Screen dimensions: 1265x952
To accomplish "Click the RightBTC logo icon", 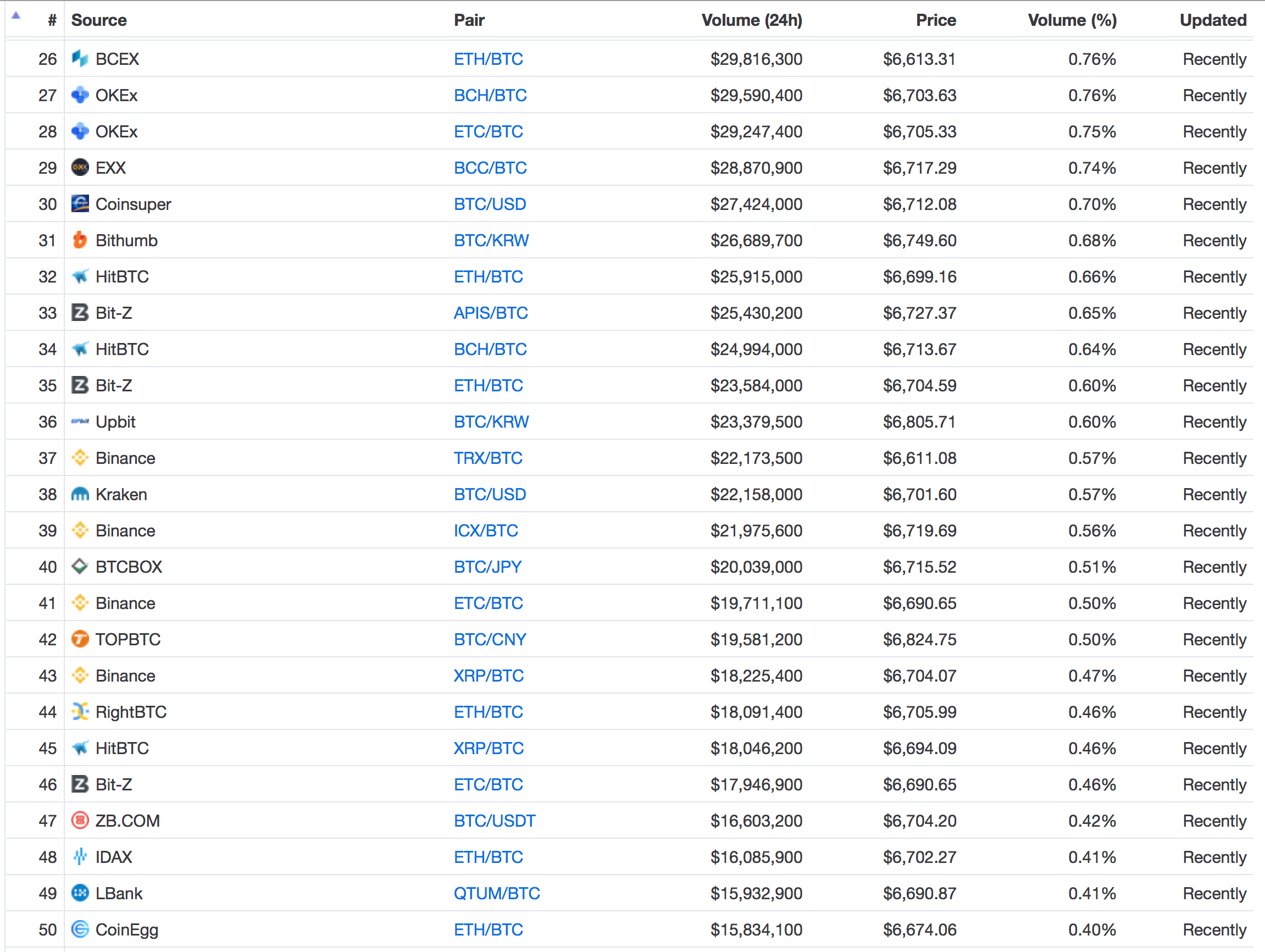I will 80,712.
